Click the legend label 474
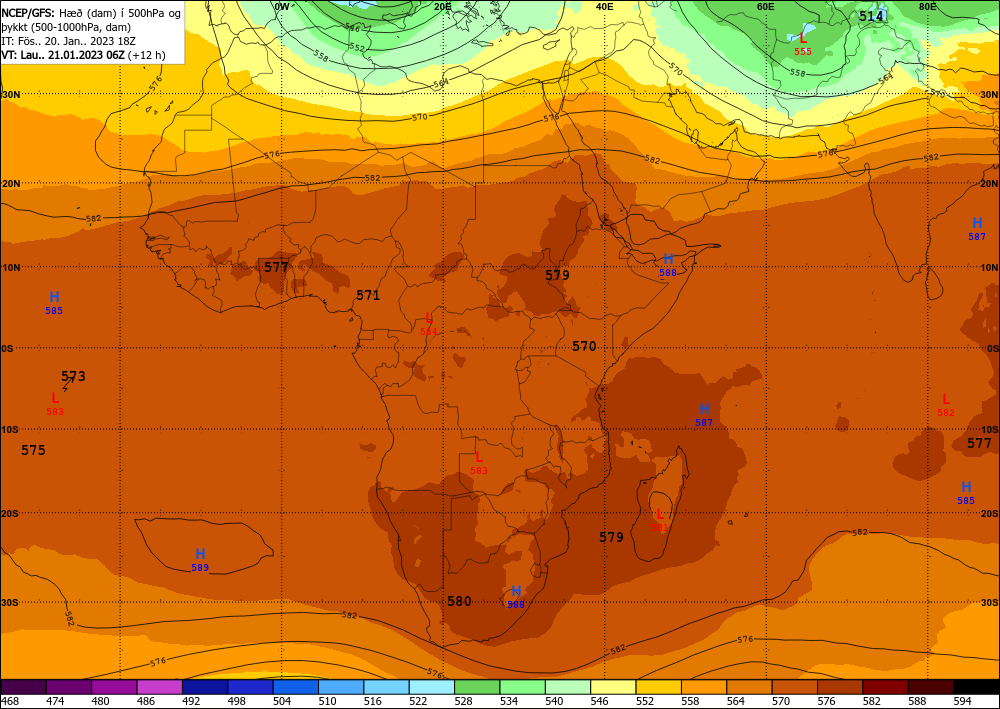This screenshot has height=709, width=1000. pyautogui.click(x=55, y=701)
